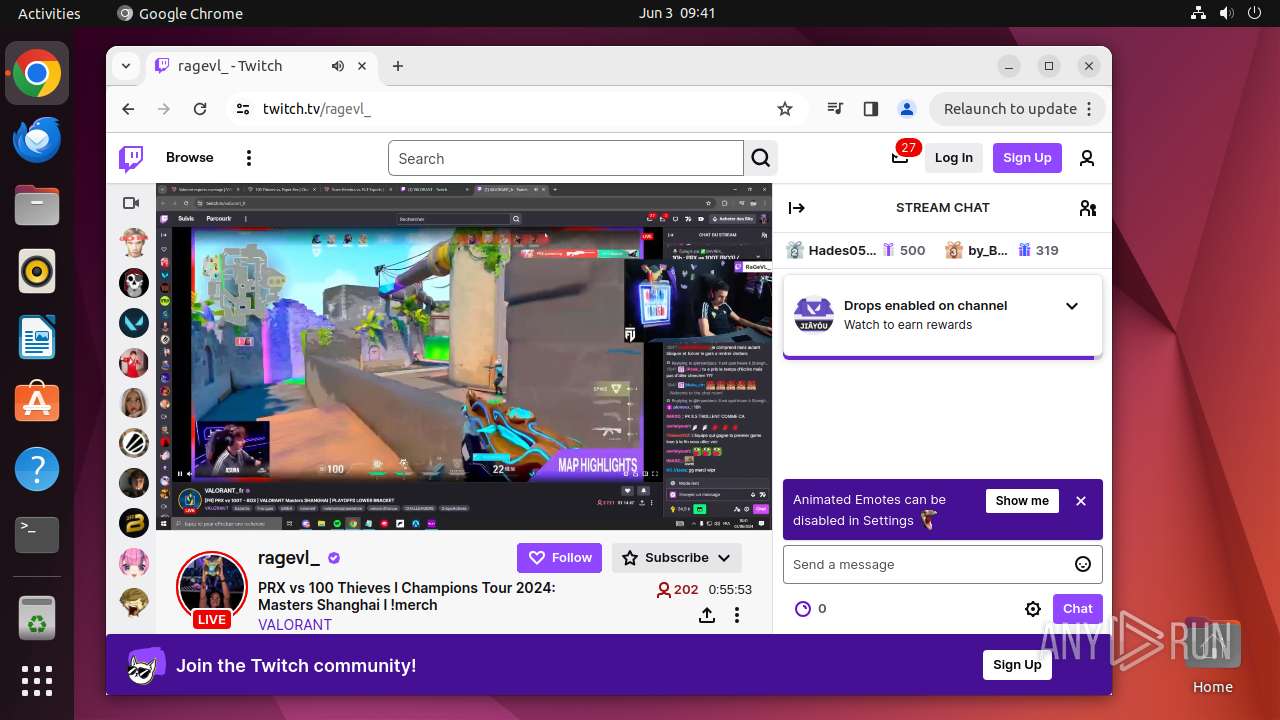Open the blonde avatar channel in sidebar
The image size is (1280, 720).
pos(134,403)
